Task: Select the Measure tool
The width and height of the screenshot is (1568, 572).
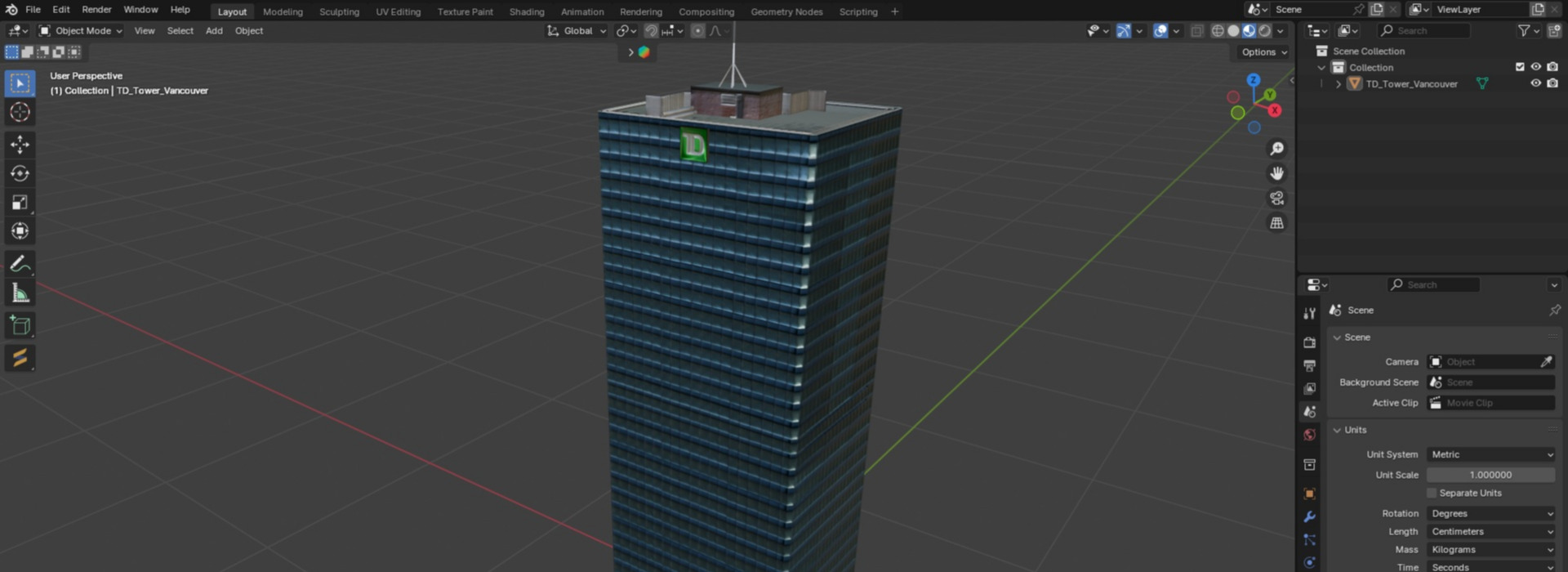Action: pos(20,293)
